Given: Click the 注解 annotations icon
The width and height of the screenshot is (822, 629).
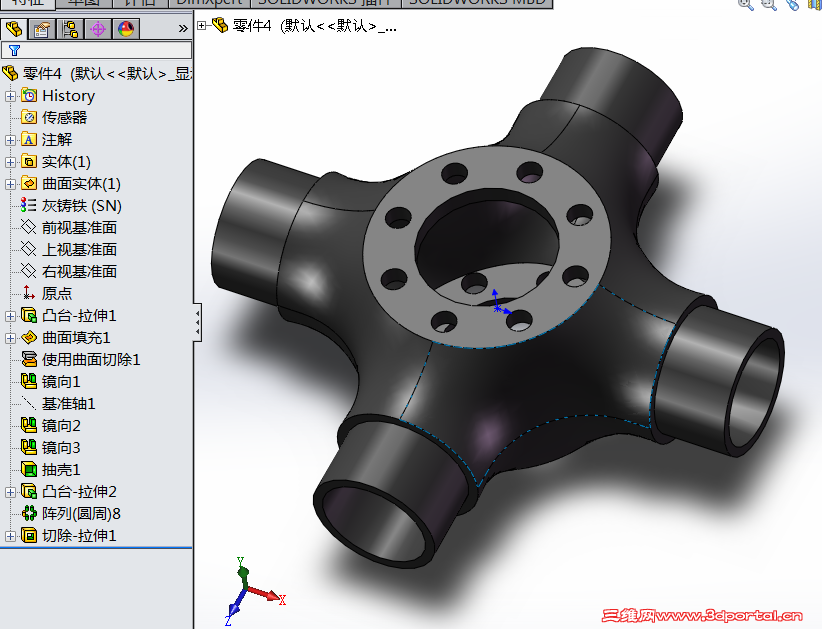Looking at the screenshot, I should coord(29,139).
